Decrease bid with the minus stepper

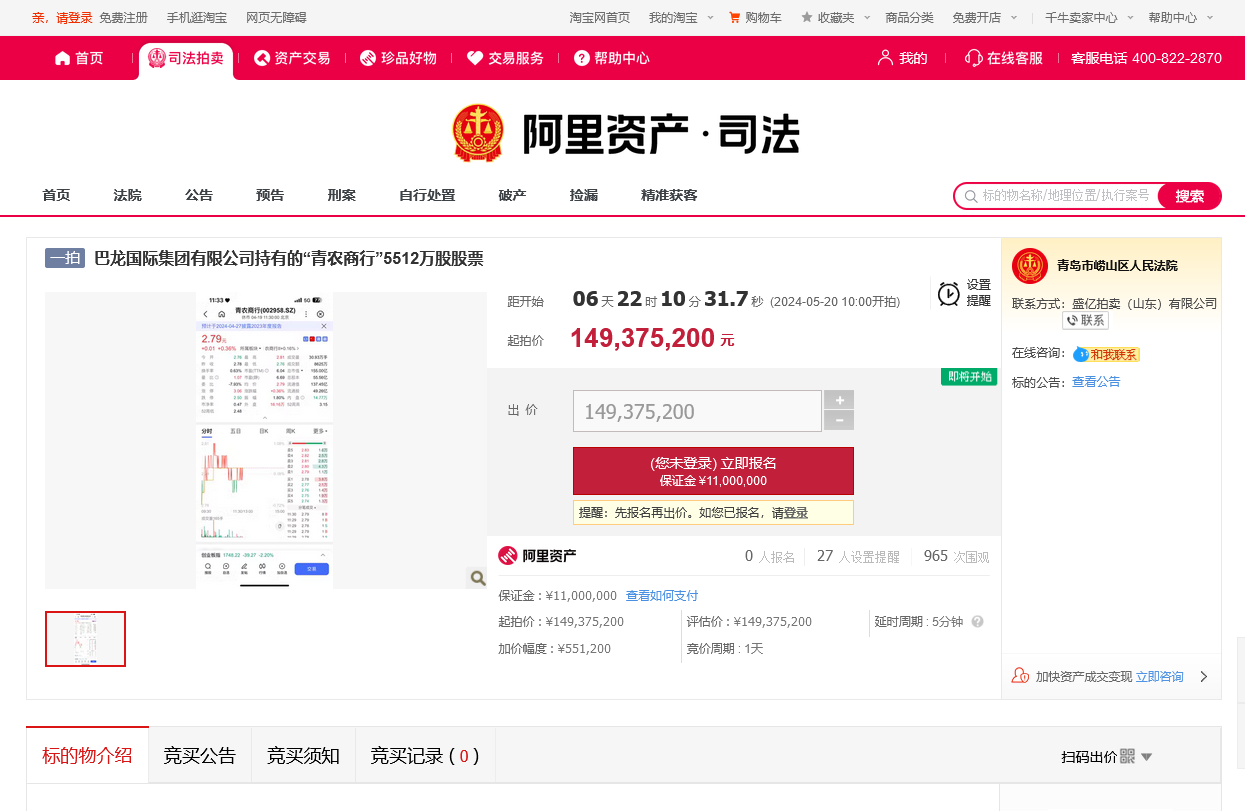[838, 421]
